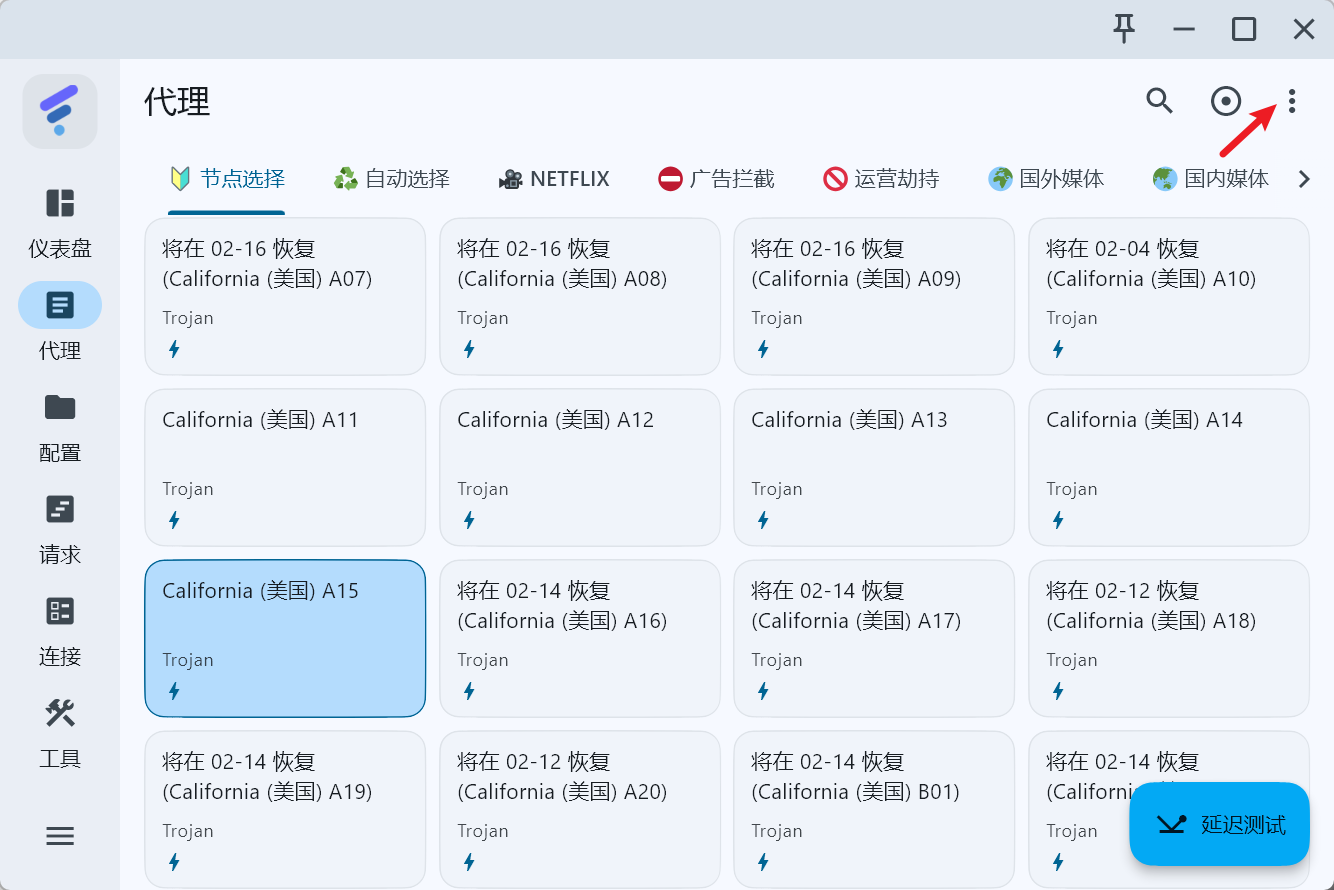This screenshot has height=890, width=1334.
Task: Pin the window with the pushpin icon
Action: click(1124, 29)
